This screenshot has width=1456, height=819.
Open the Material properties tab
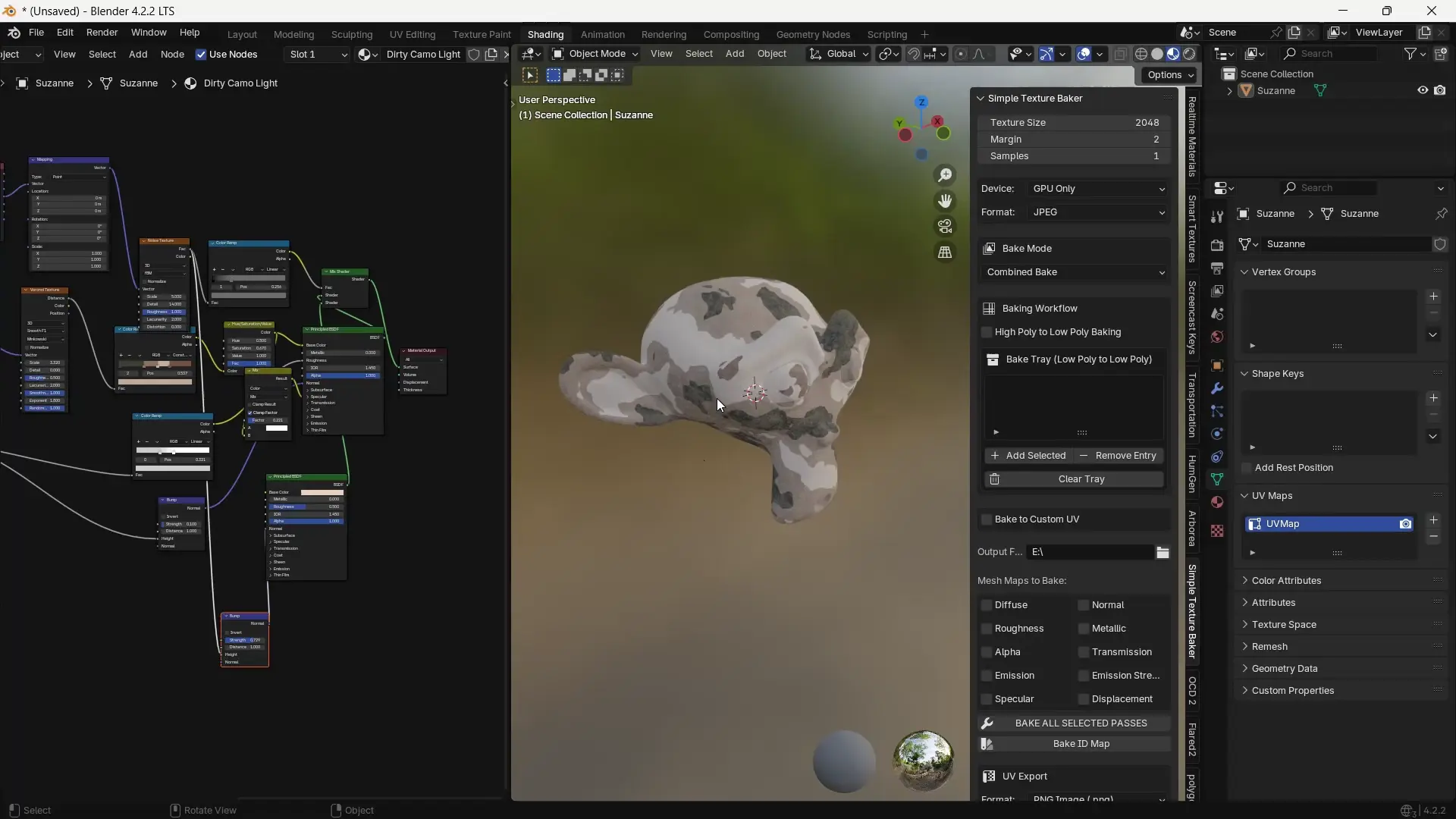[1217, 502]
